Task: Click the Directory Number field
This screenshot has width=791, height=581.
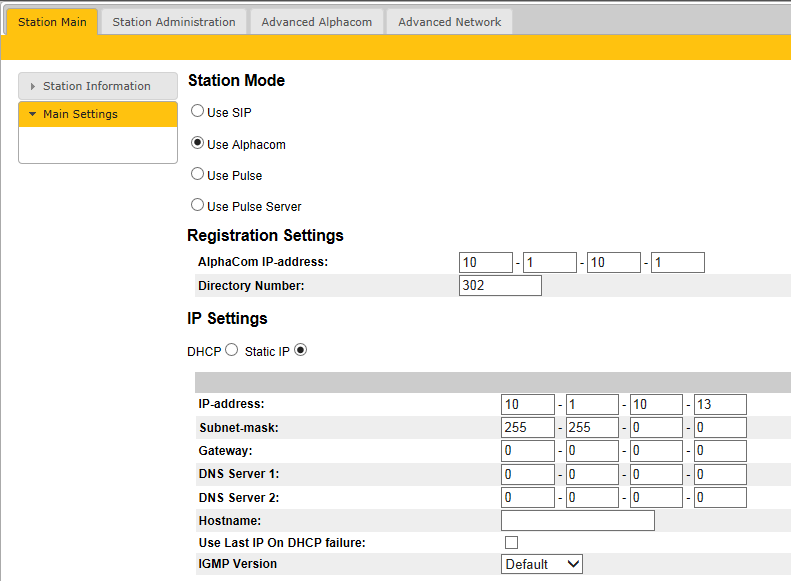Action: (500, 285)
